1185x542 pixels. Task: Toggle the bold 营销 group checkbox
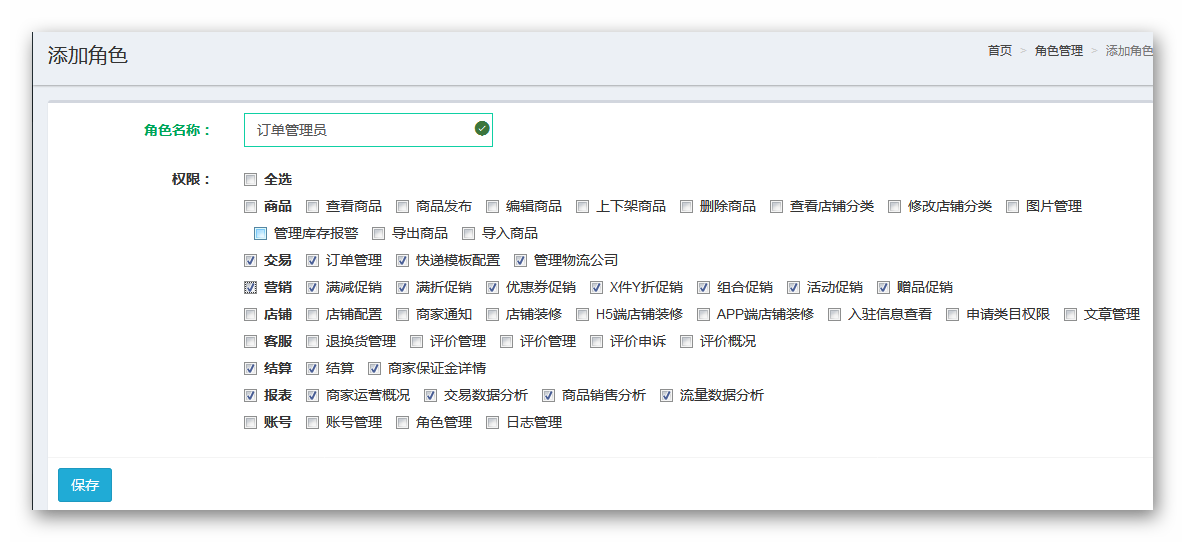tap(250, 287)
